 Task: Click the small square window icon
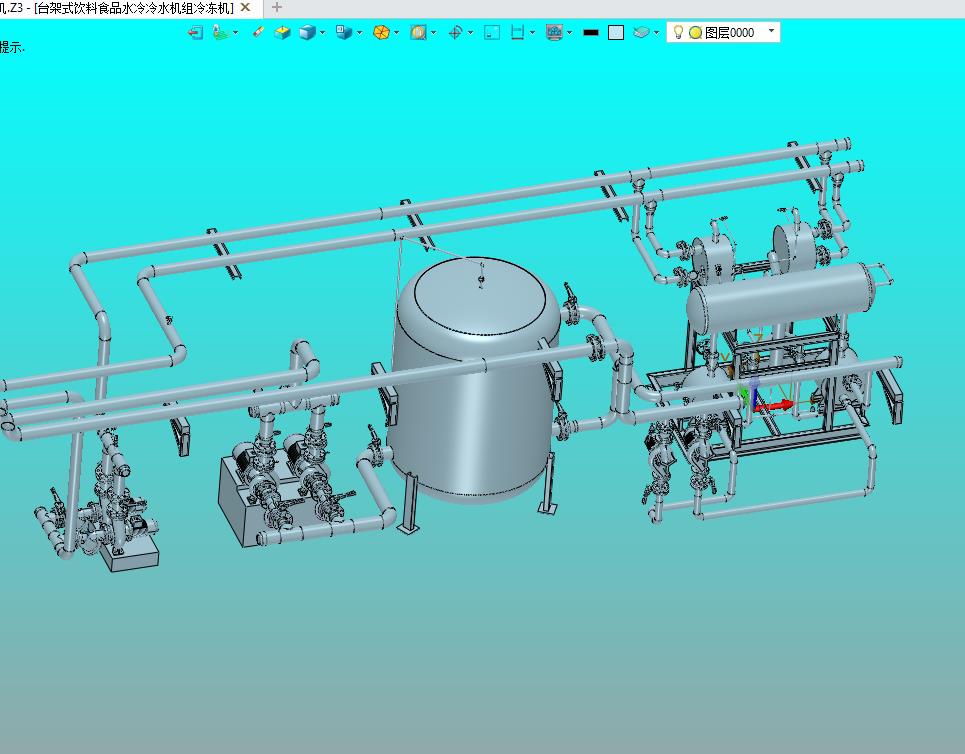pyautogui.click(x=492, y=33)
